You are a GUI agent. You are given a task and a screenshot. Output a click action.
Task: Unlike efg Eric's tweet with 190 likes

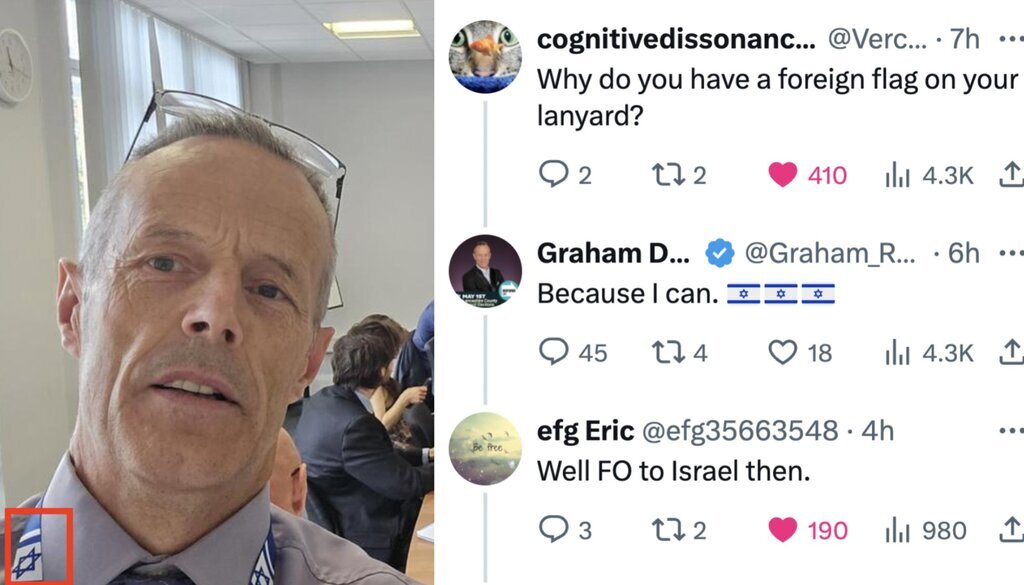click(x=782, y=530)
